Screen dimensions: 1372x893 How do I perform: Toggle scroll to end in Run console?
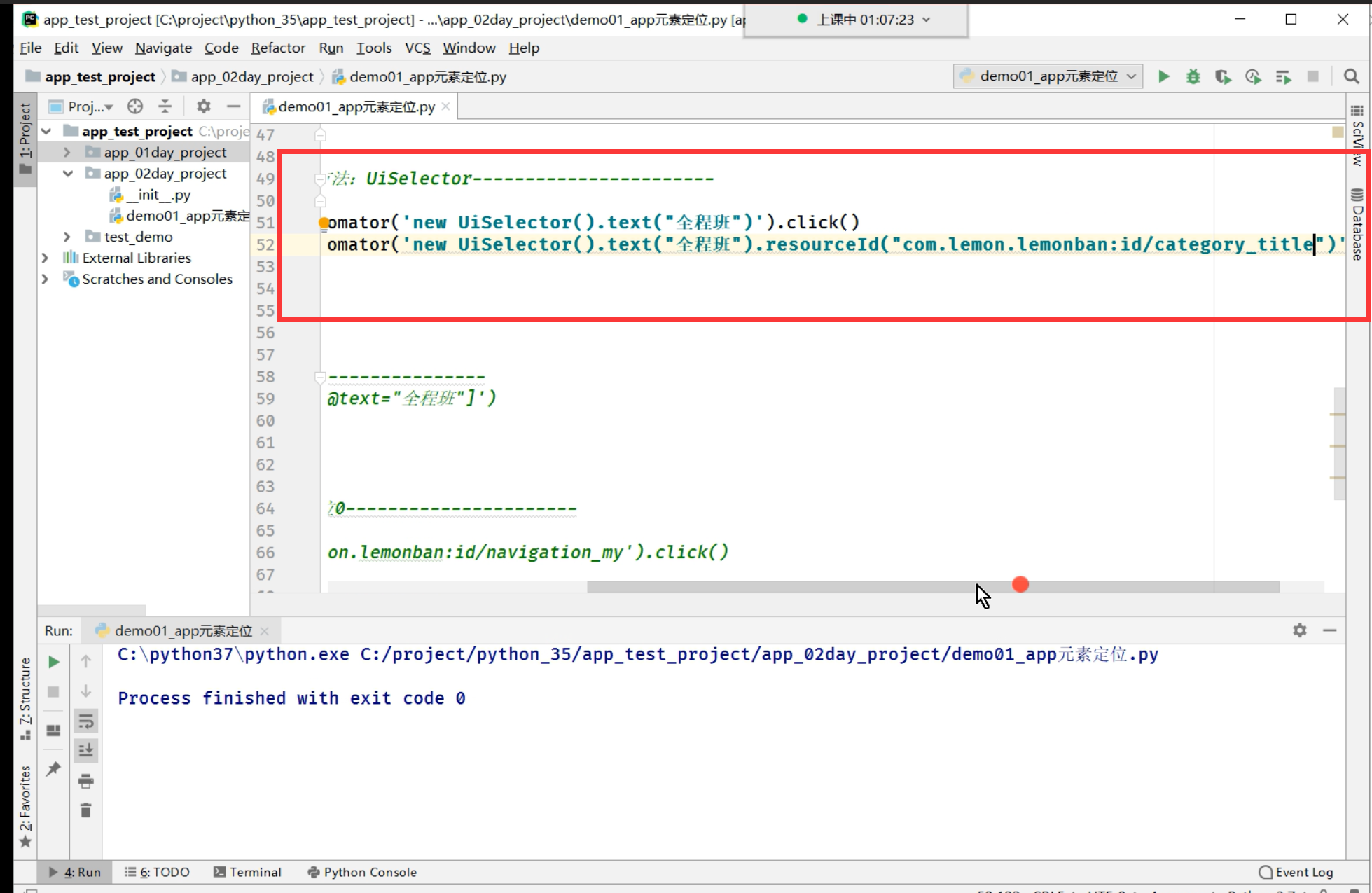coord(85,750)
